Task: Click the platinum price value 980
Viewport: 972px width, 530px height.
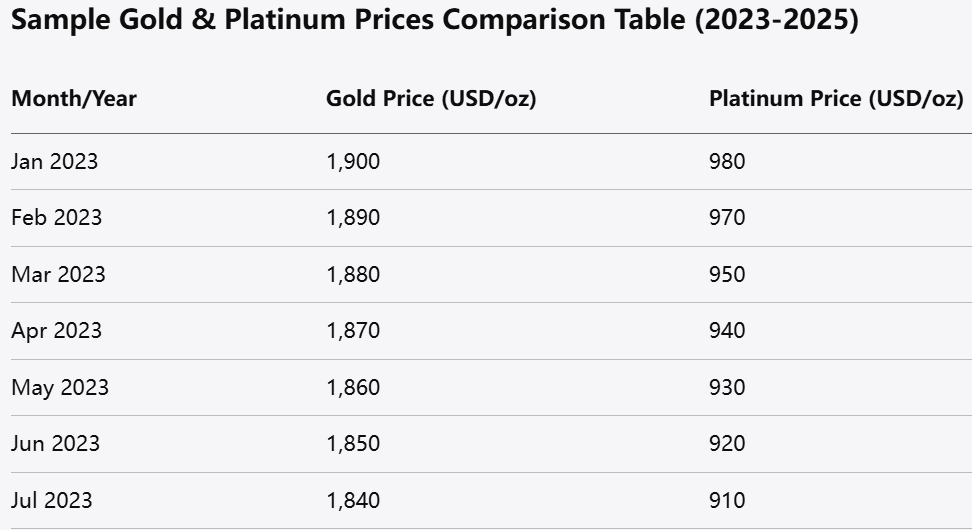Action: point(727,161)
